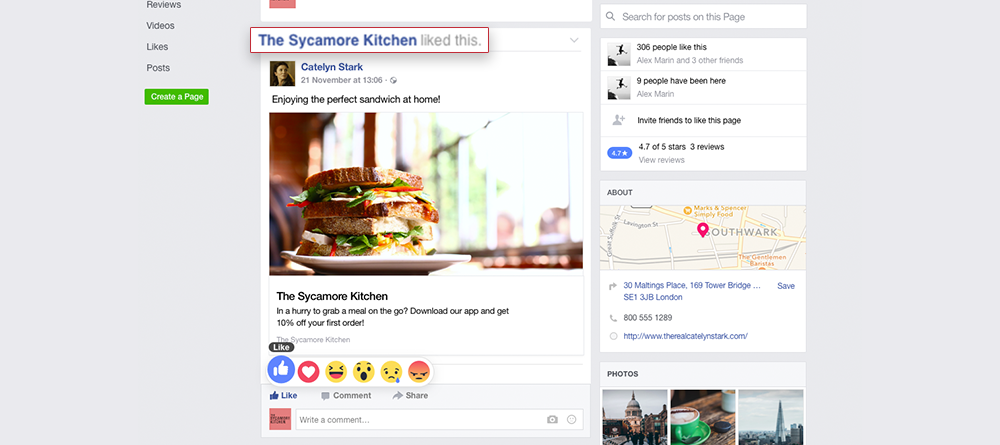Click the Comment button under the post
Viewport: 1000px width, 445px height.
(x=346, y=395)
